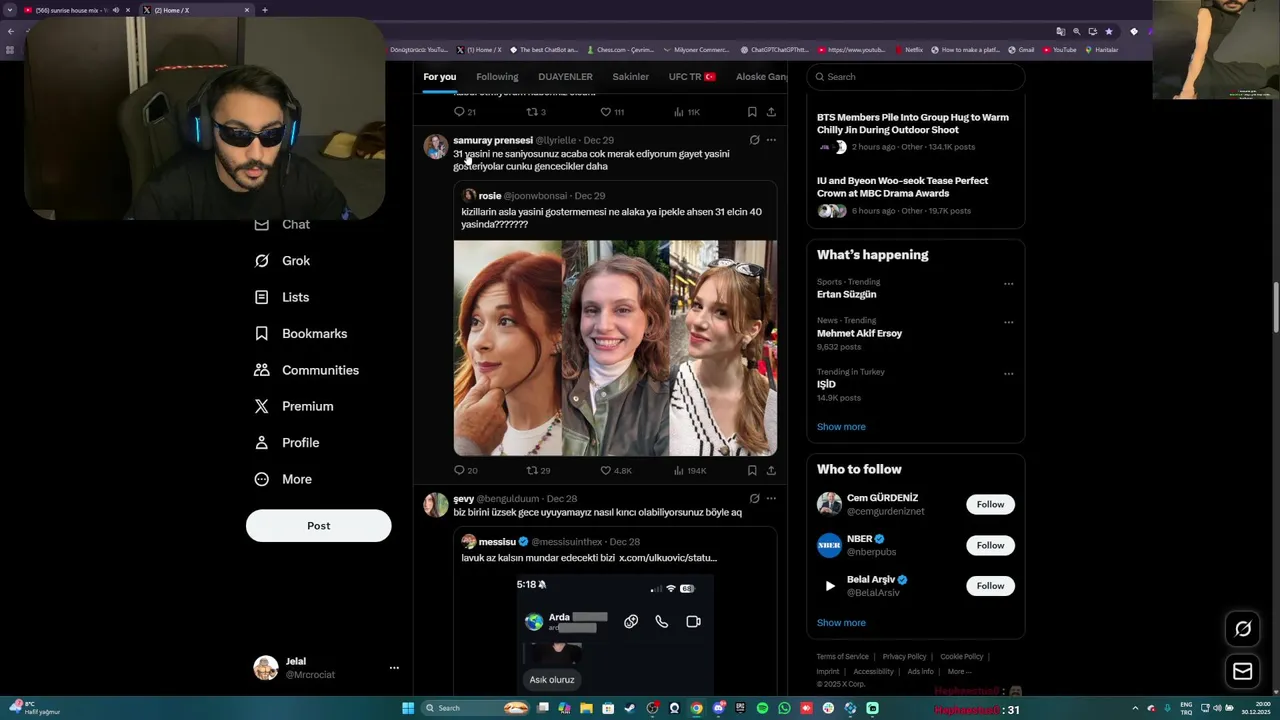
Task: Open Premium in the sidebar
Action: point(294,406)
